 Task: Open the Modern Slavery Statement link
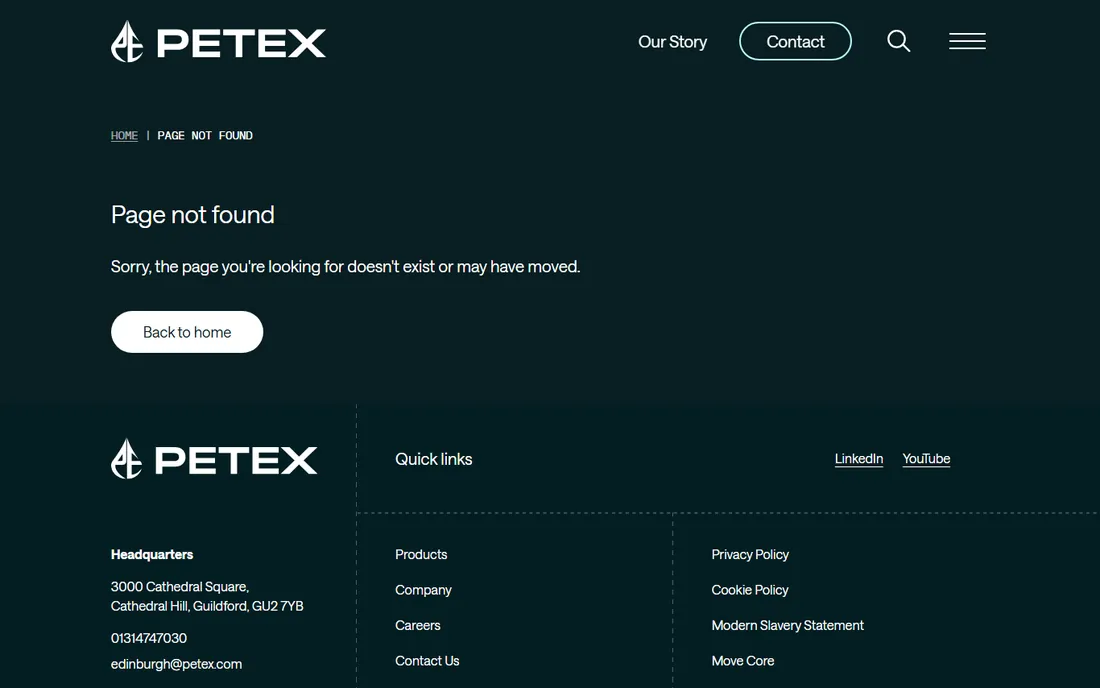(x=787, y=625)
